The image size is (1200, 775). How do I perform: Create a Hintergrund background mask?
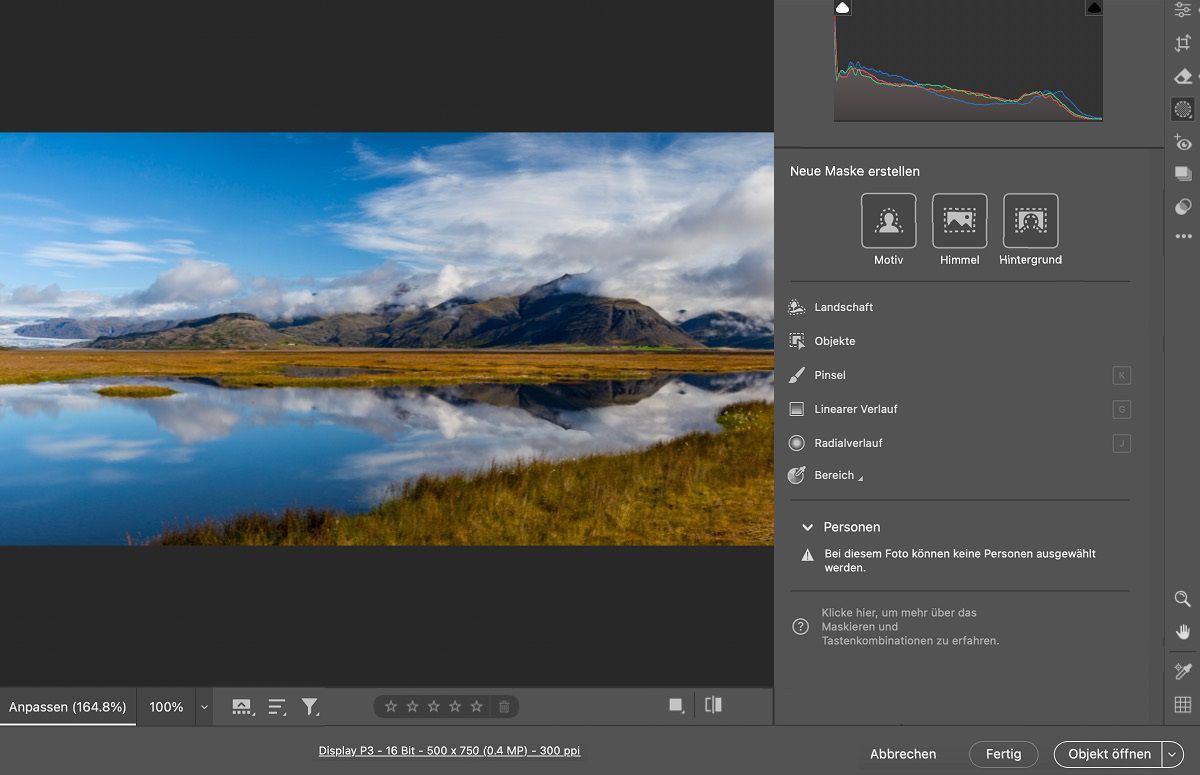coord(1030,221)
